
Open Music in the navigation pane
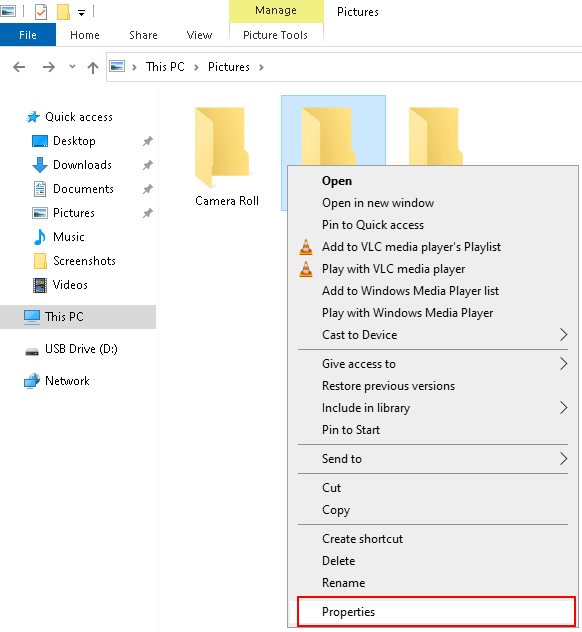tap(59, 237)
